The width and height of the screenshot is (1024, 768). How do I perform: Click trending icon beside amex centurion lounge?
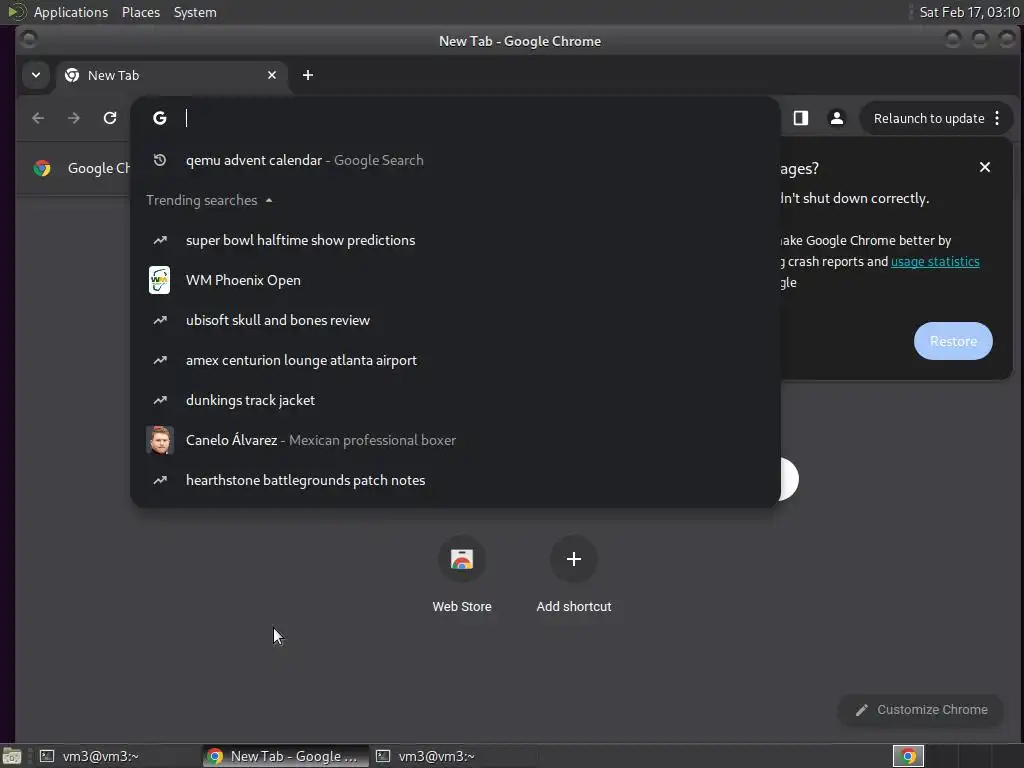tap(160, 360)
